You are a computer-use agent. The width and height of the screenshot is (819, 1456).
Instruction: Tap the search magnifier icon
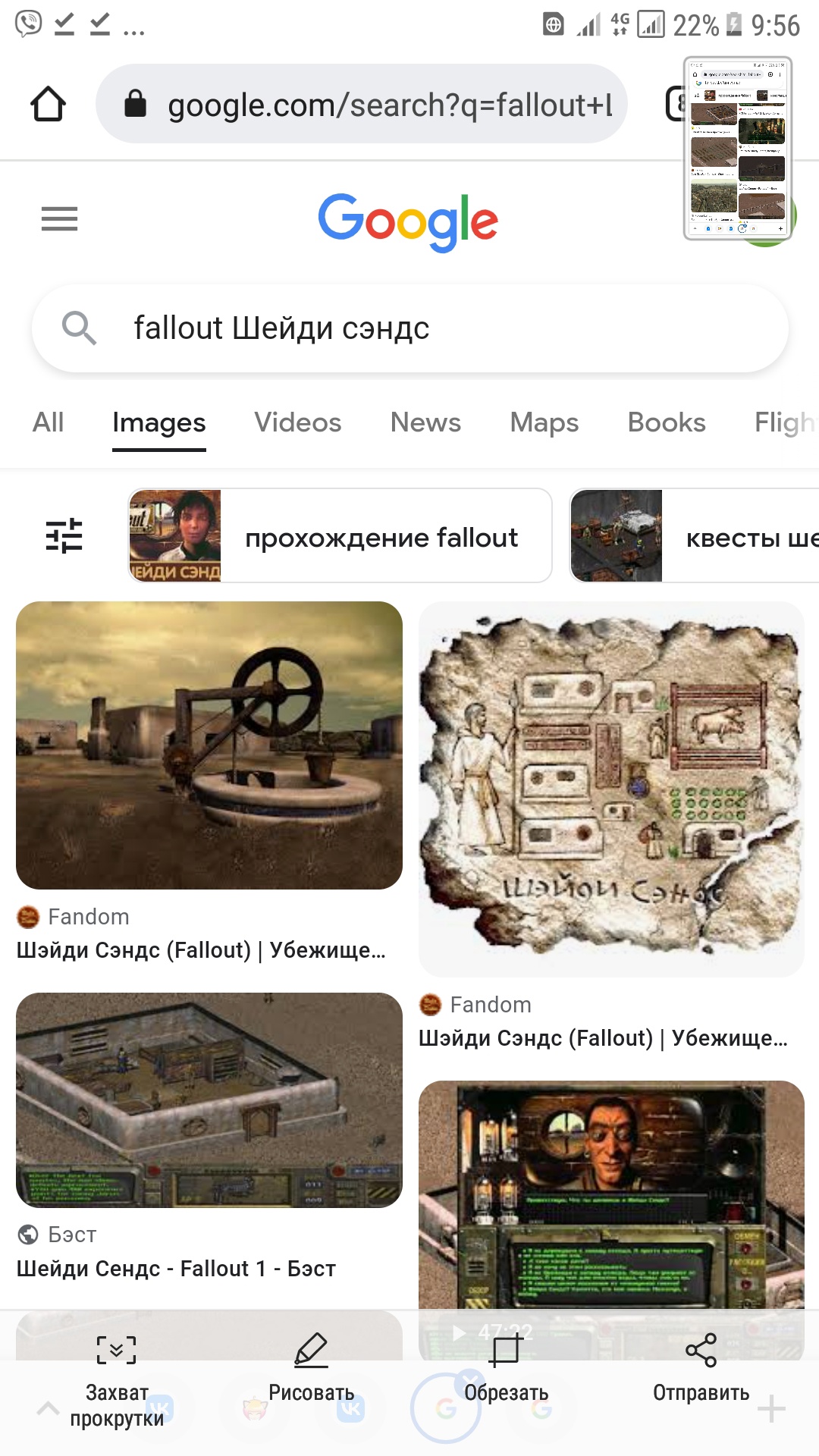(79, 328)
